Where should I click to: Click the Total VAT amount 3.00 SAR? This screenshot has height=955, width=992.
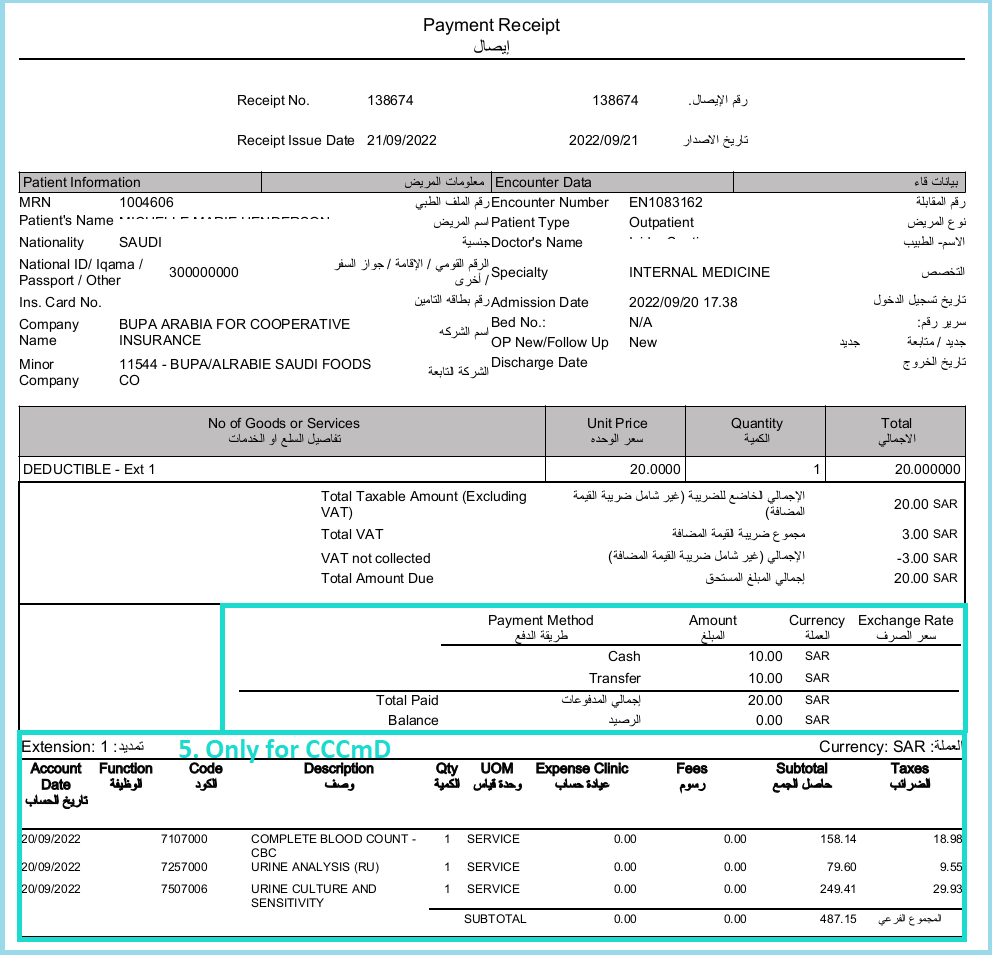point(929,534)
